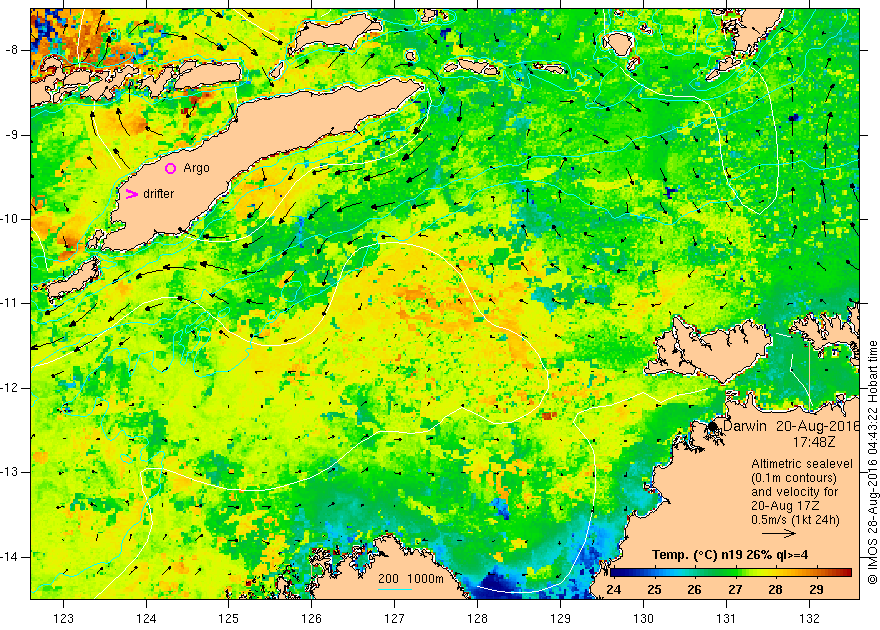The height and width of the screenshot is (630, 880).
Task: Click the latitude axis label -14
Action: click(10, 557)
